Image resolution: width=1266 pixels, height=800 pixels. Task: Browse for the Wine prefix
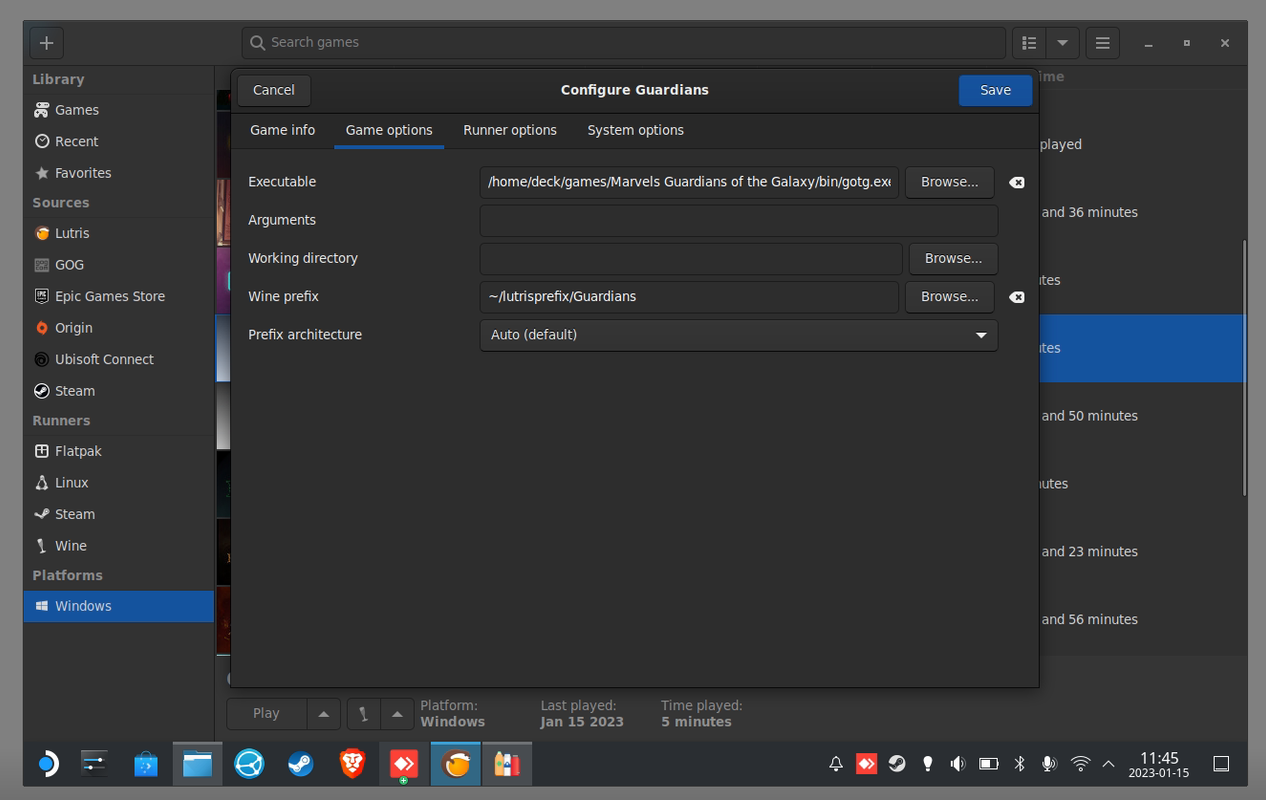pos(950,297)
